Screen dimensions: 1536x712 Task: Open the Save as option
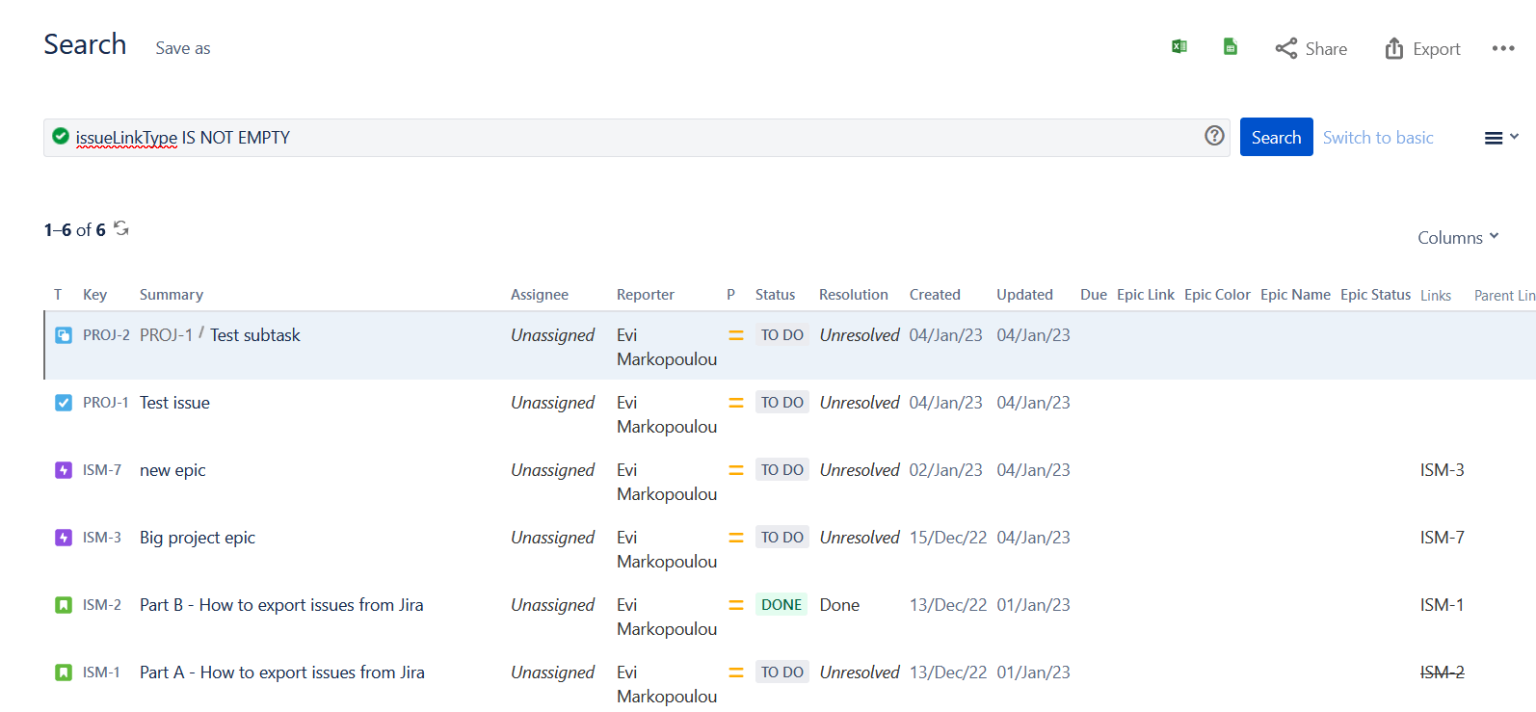[182, 48]
